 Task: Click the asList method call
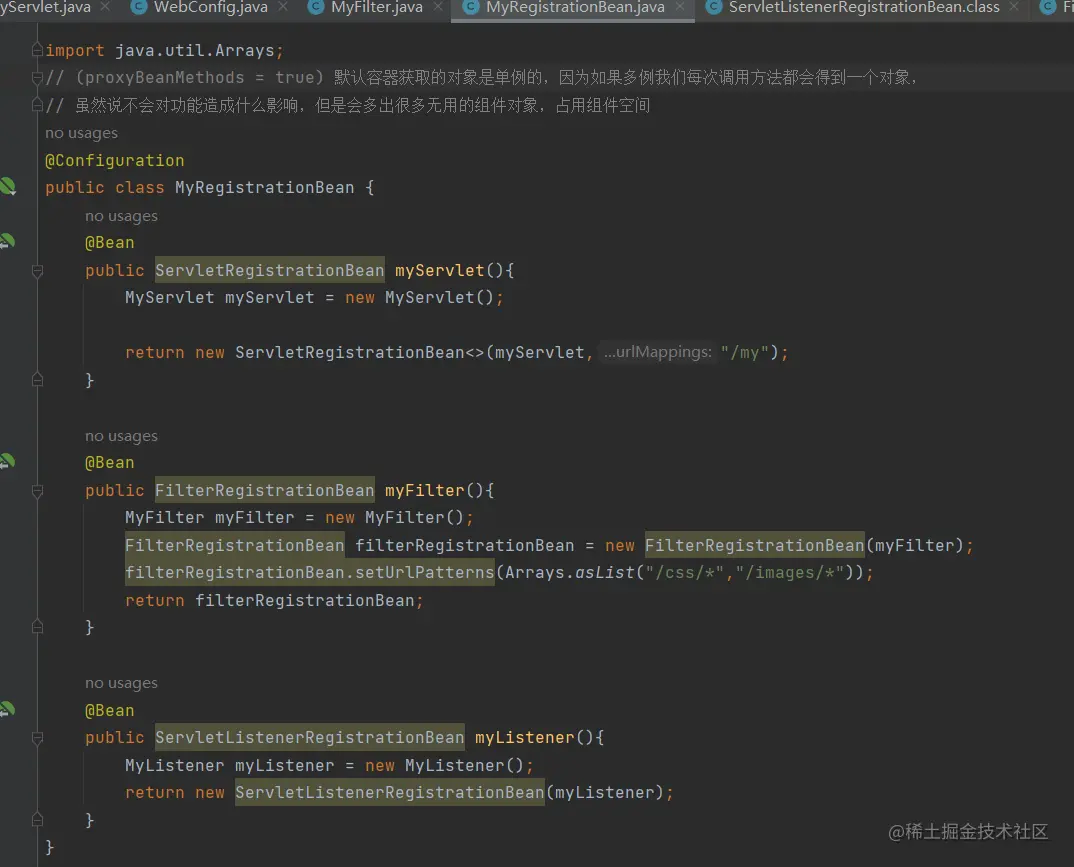coord(605,573)
